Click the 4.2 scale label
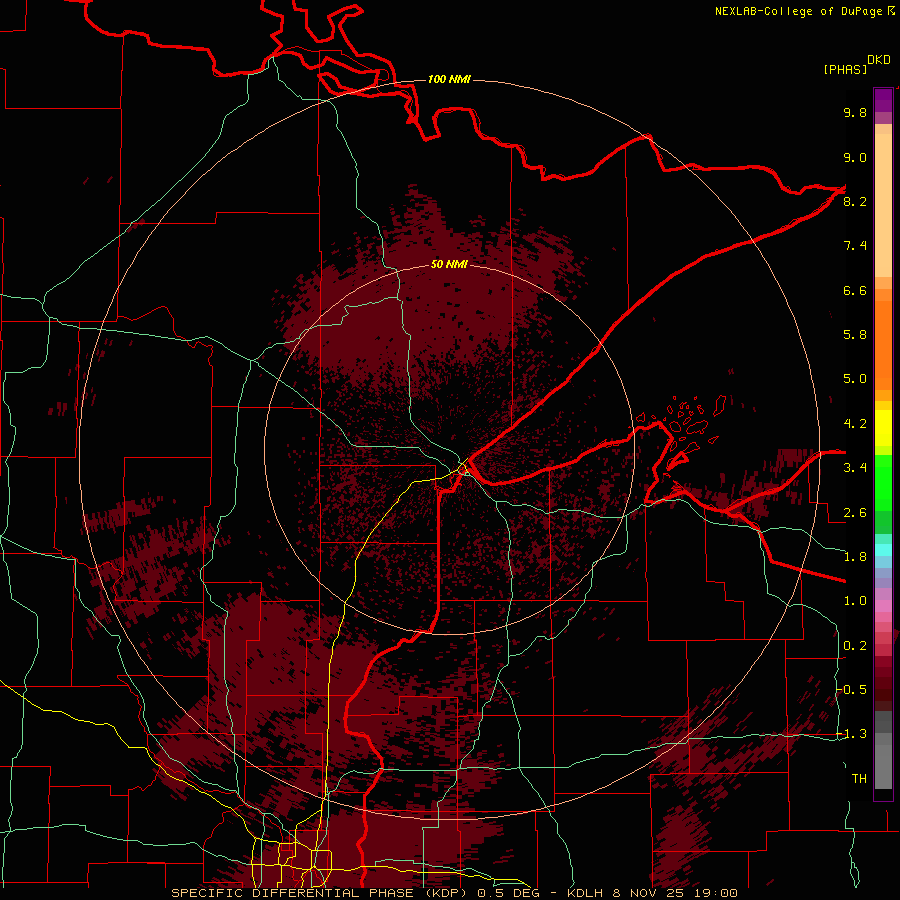The image size is (900, 900). 855,424
